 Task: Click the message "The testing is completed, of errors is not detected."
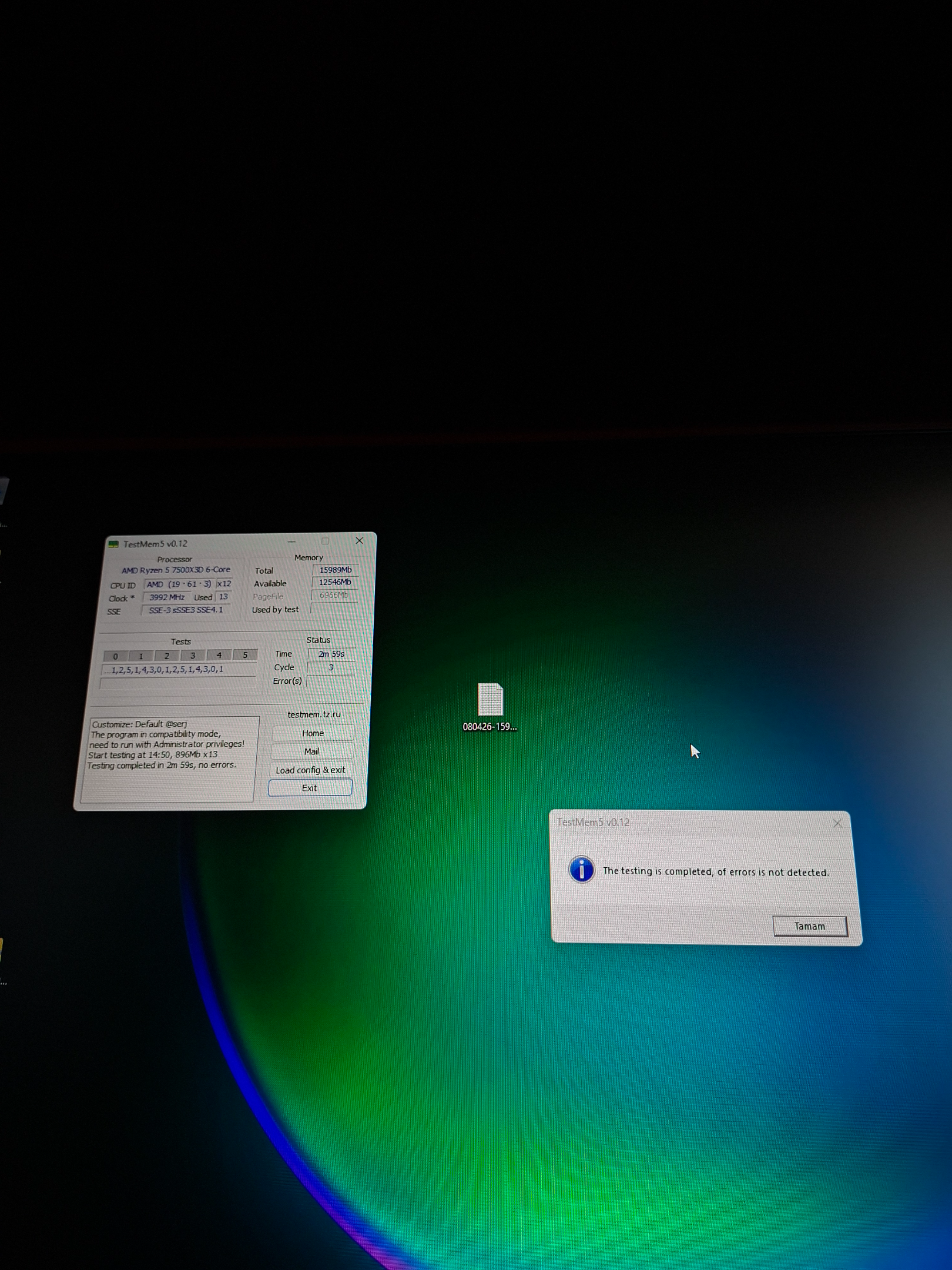click(716, 872)
